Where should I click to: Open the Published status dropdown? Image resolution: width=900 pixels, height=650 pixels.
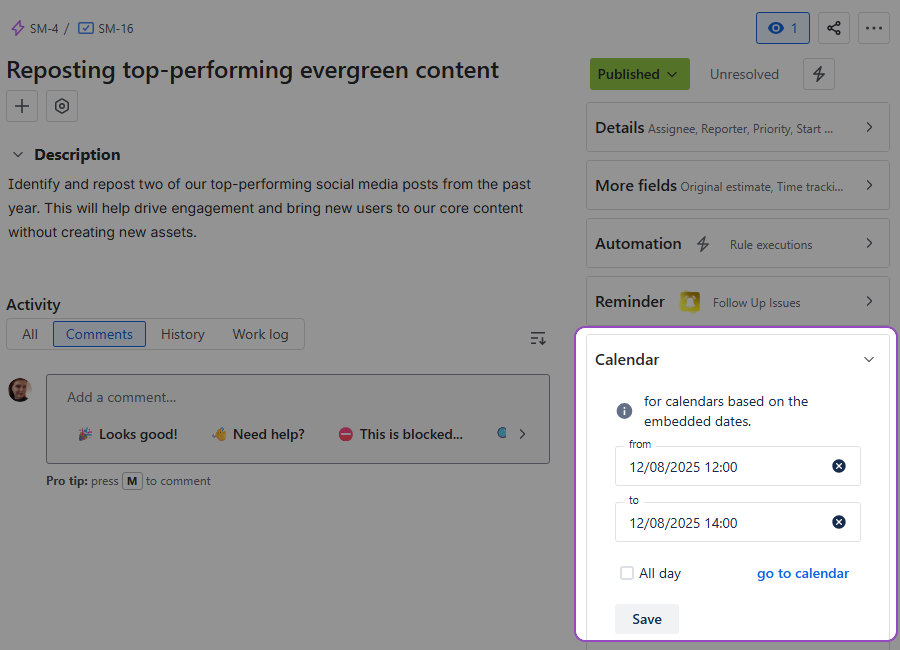coord(638,74)
